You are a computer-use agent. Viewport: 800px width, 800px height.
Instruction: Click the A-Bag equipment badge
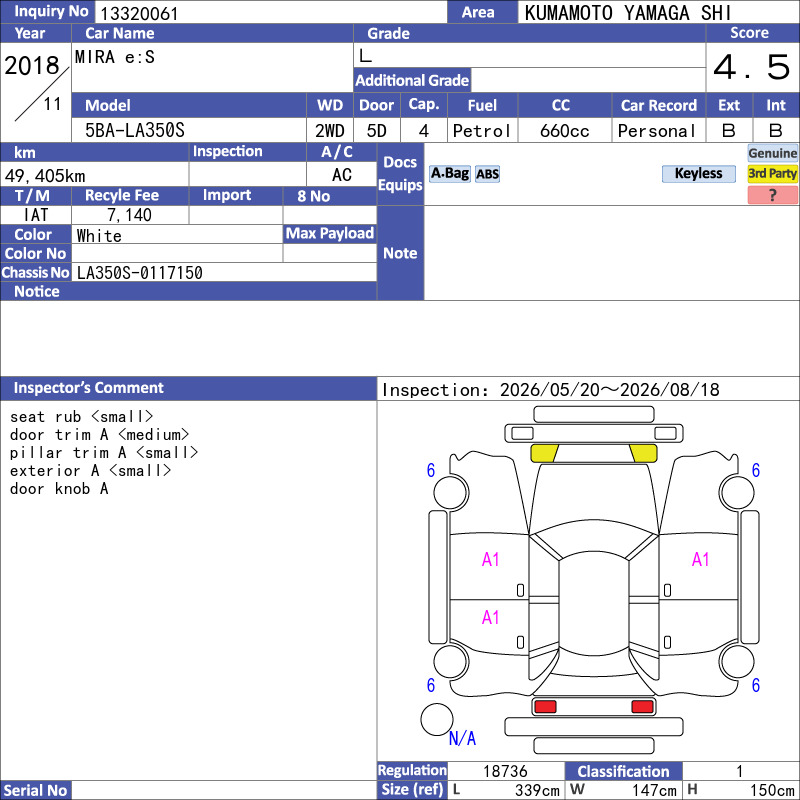[449, 174]
